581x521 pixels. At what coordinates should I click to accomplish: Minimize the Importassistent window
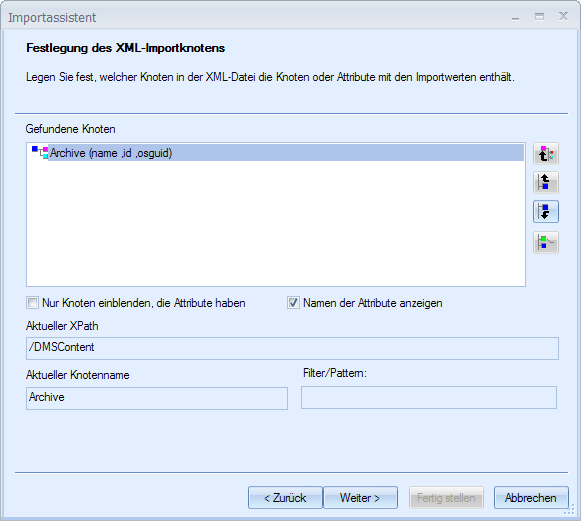pyautogui.click(x=515, y=17)
